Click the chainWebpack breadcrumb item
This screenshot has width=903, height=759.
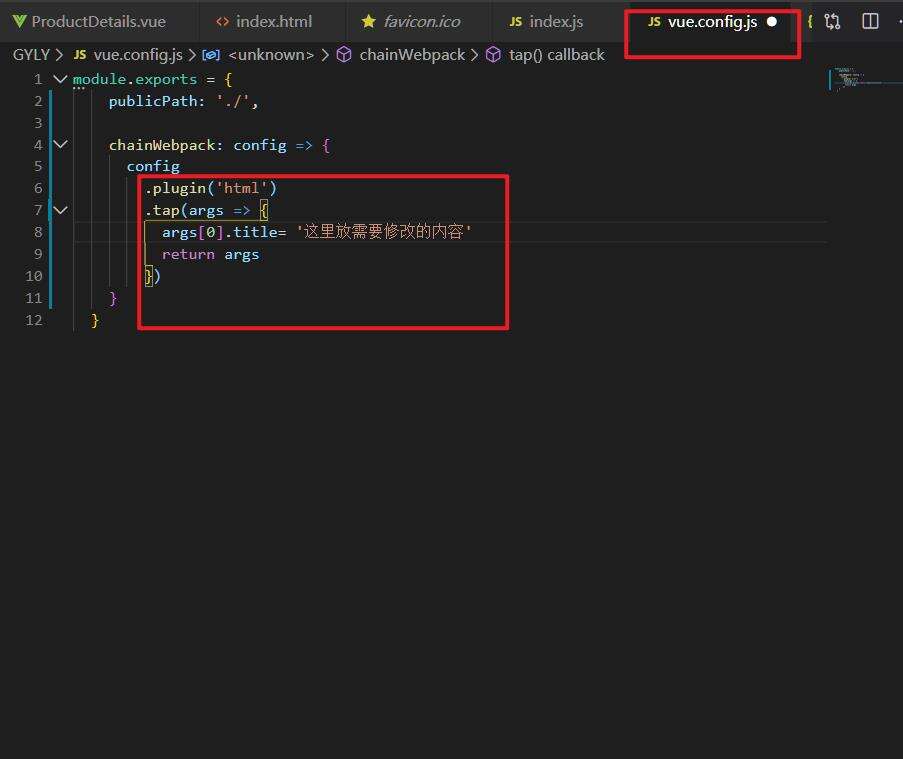tap(412, 55)
